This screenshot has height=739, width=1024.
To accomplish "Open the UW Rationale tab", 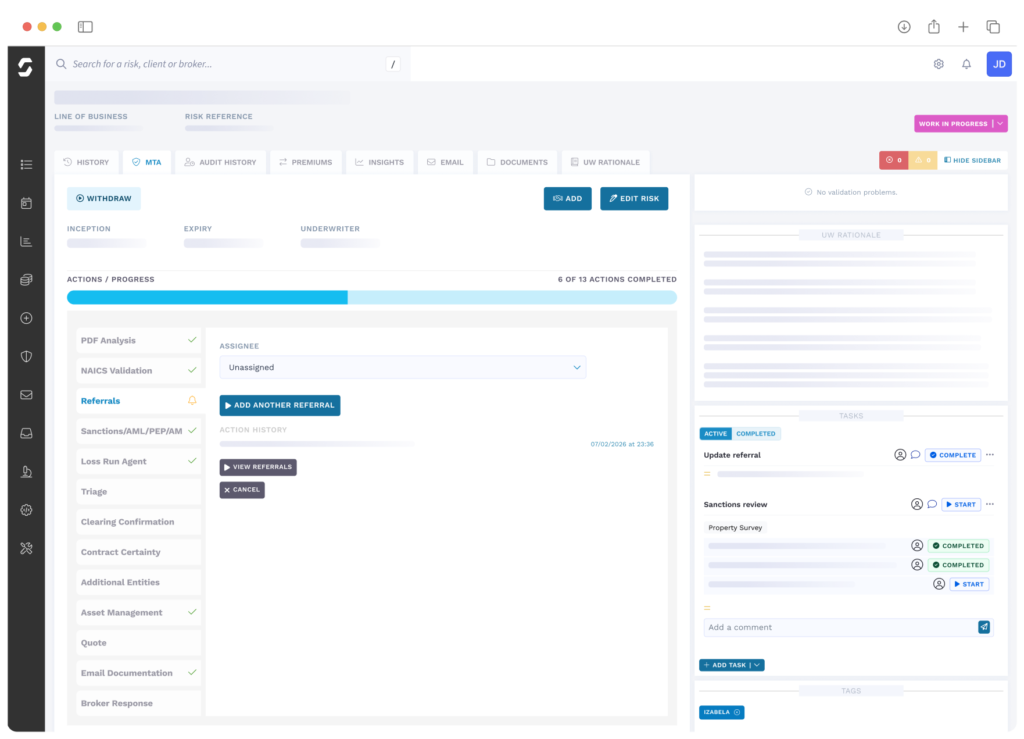I will (x=605, y=162).
